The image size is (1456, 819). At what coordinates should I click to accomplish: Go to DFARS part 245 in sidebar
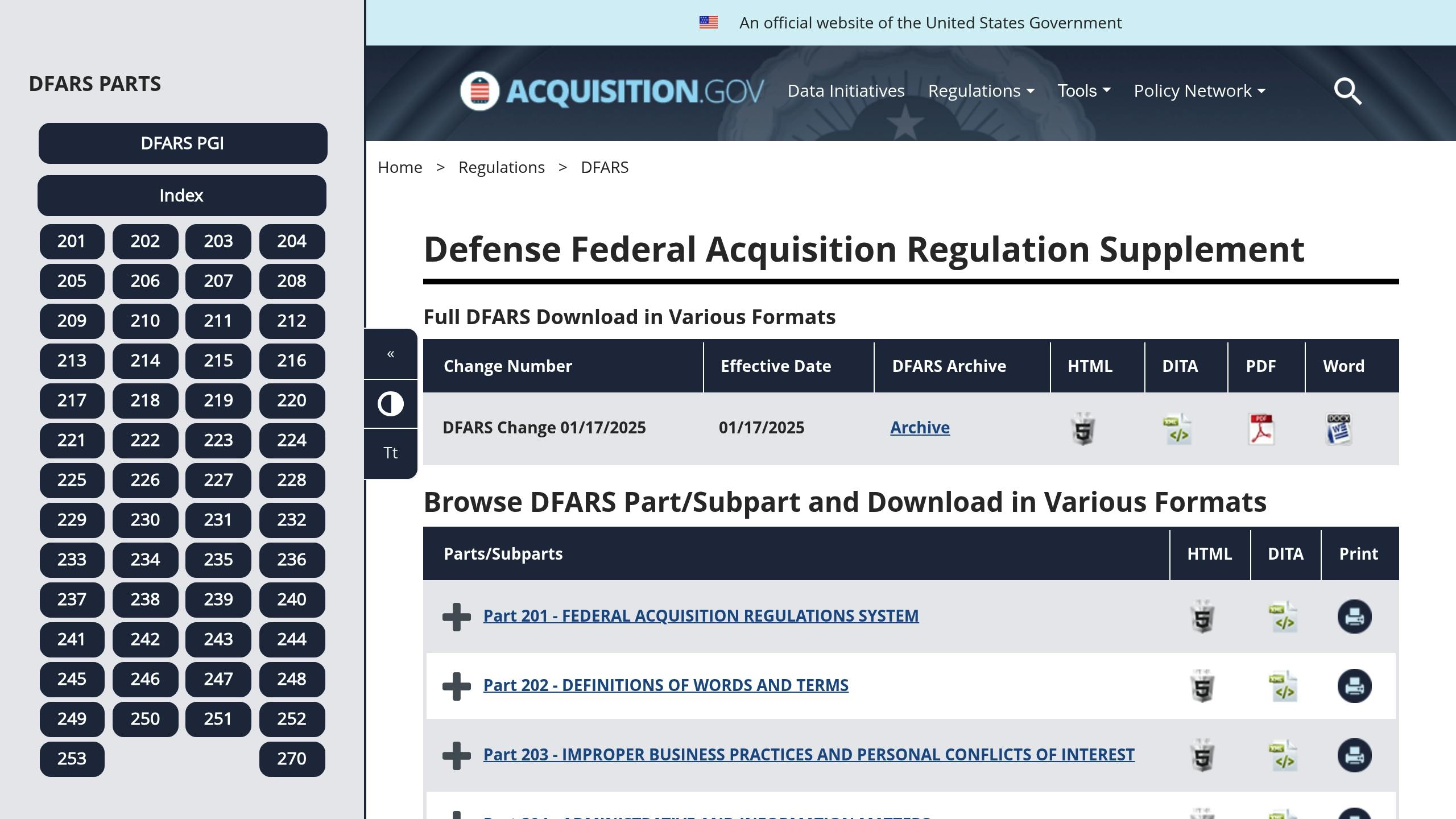pos(72,680)
